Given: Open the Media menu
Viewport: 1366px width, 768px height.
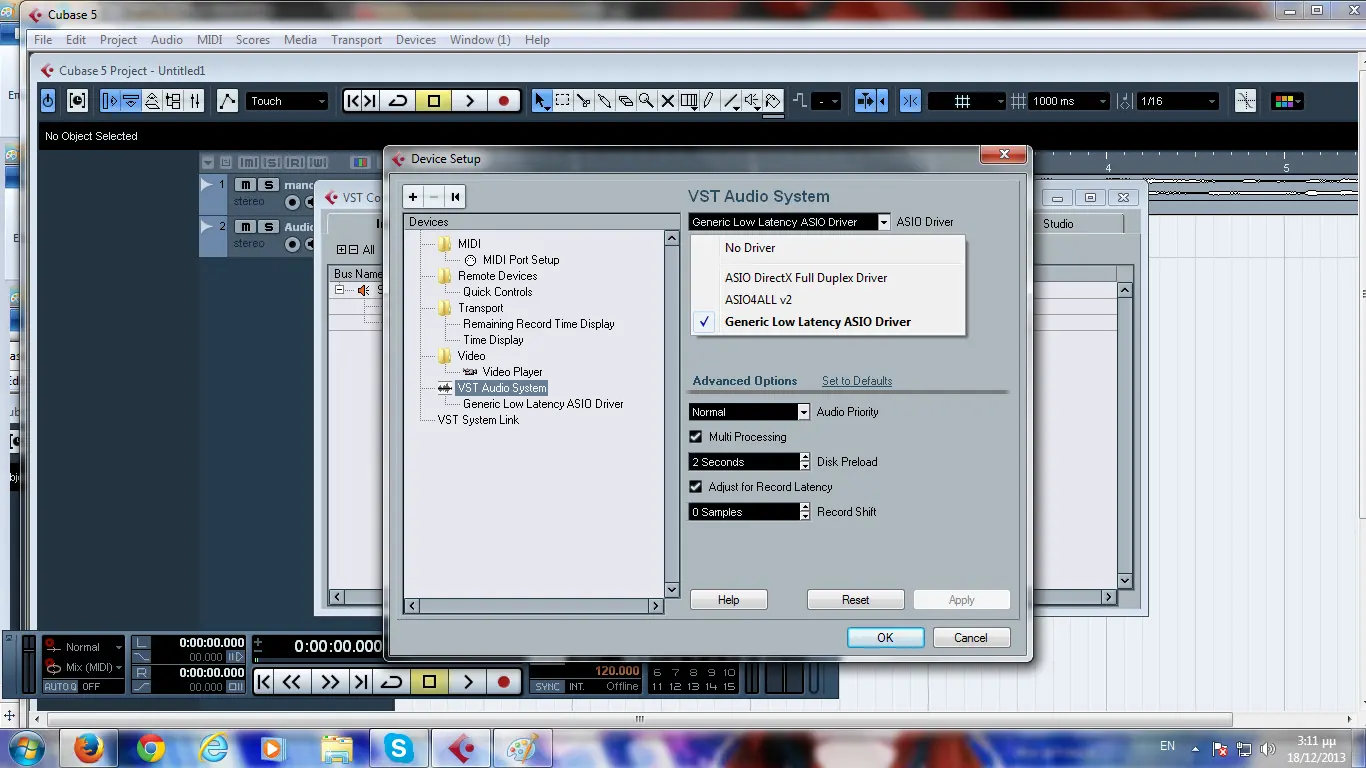Looking at the screenshot, I should [300, 40].
